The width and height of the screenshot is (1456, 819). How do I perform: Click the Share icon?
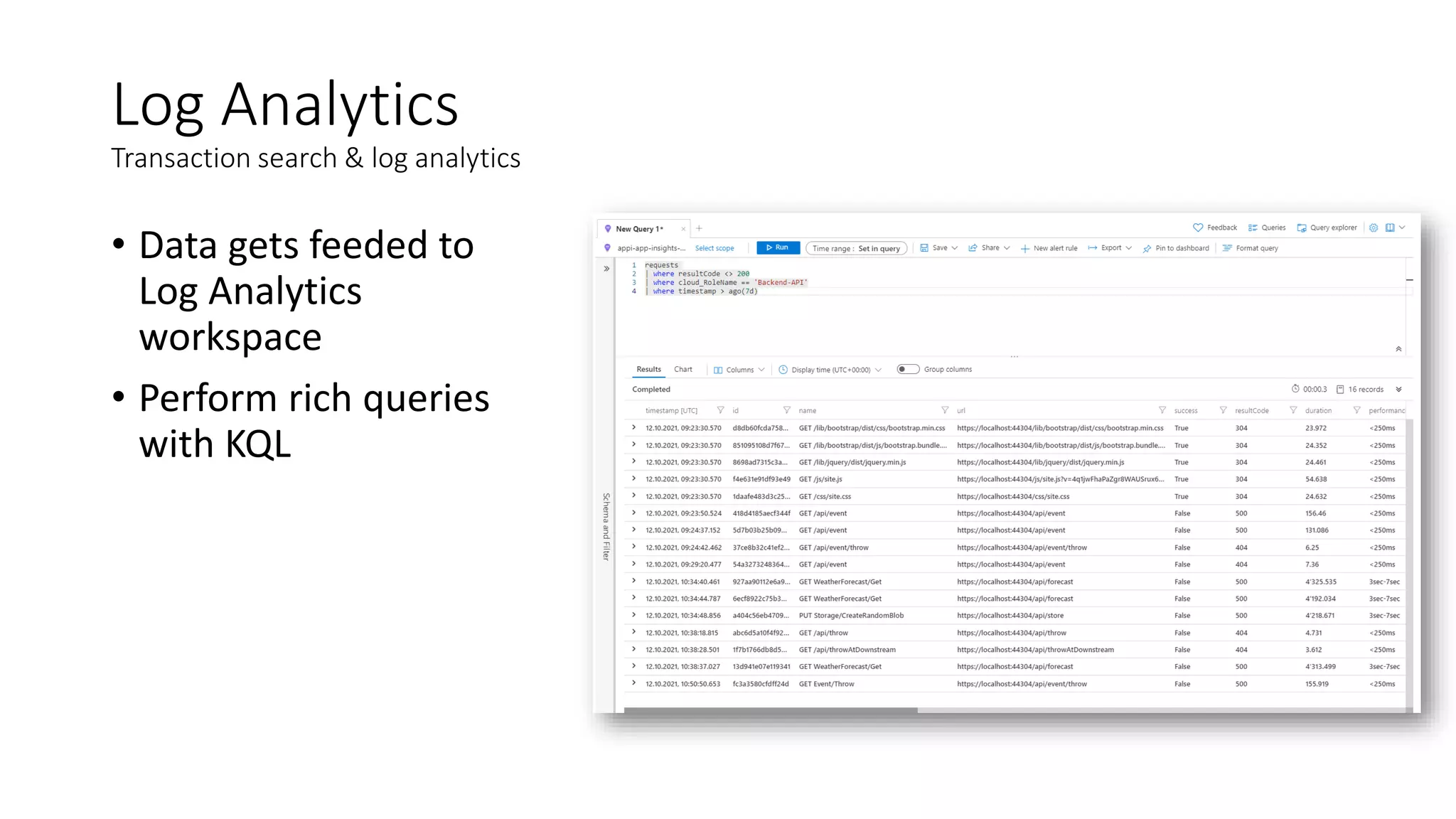pyautogui.click(x=973, y=248)
